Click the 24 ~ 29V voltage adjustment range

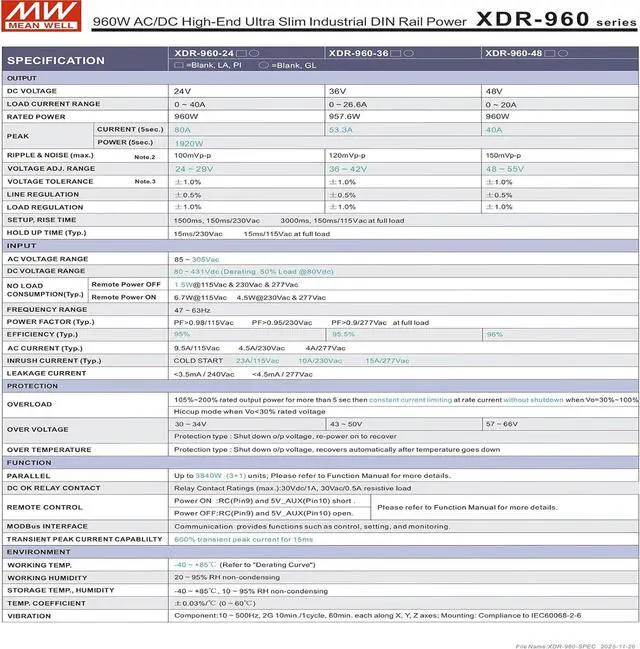point(194,169)
